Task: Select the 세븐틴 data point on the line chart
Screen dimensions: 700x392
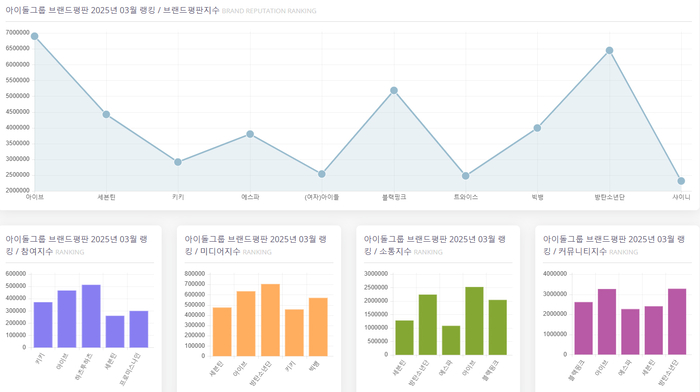Action: coord(106,114)
